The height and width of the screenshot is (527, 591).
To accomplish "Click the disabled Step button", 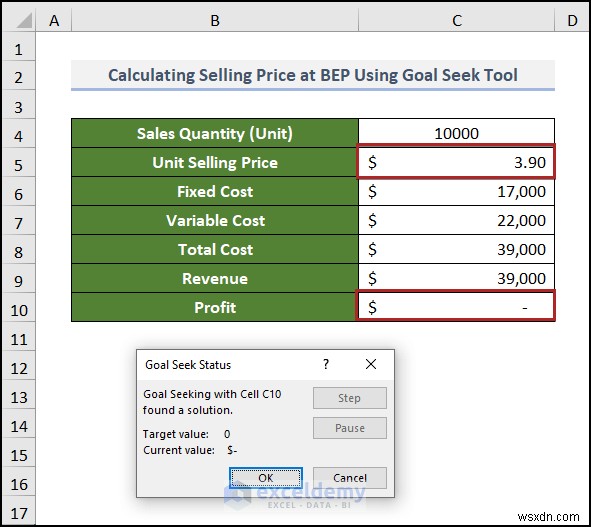I will (x=350, y=398).
